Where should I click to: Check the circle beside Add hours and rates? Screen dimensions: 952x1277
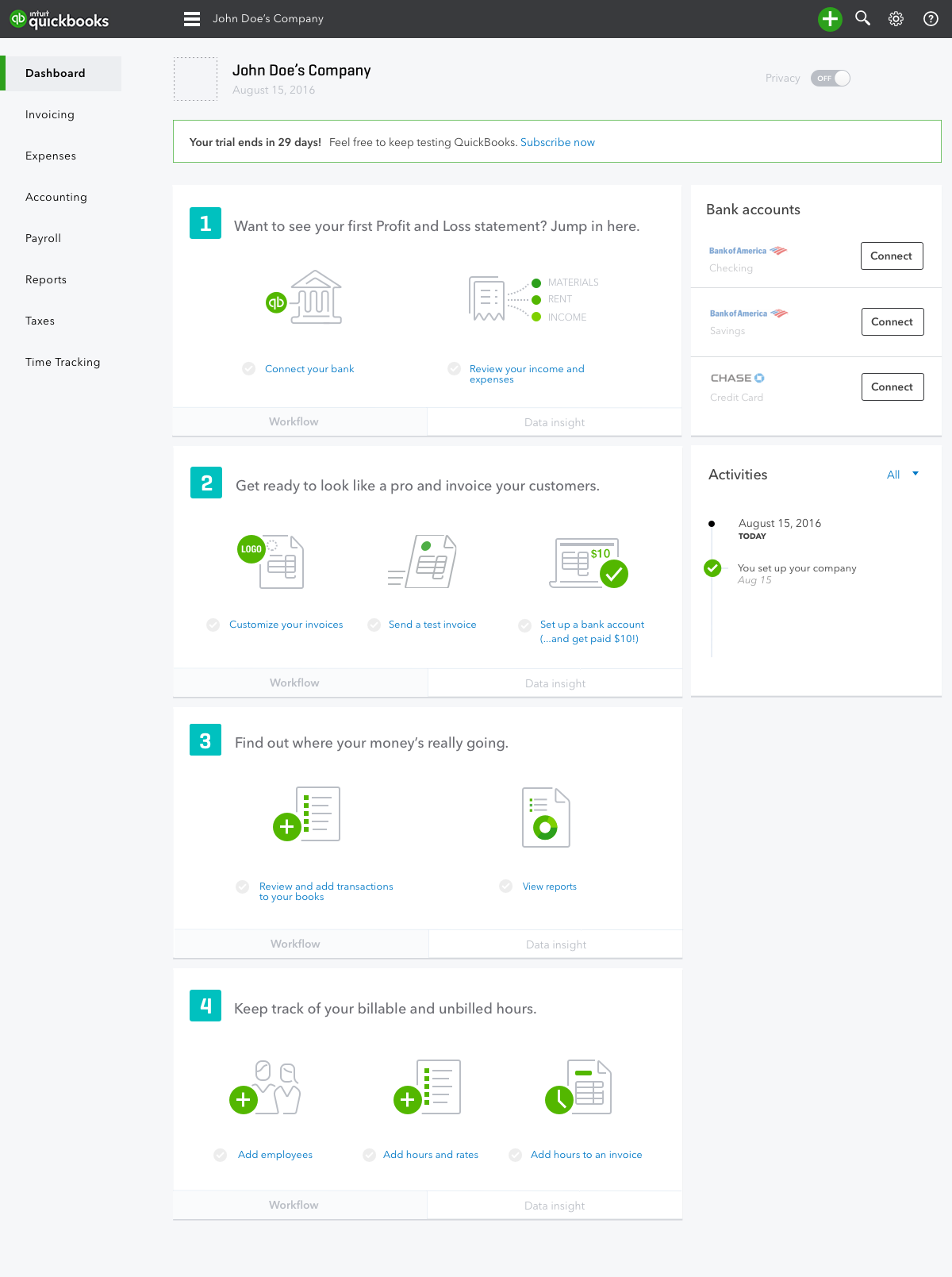[x=370, y=1155]
